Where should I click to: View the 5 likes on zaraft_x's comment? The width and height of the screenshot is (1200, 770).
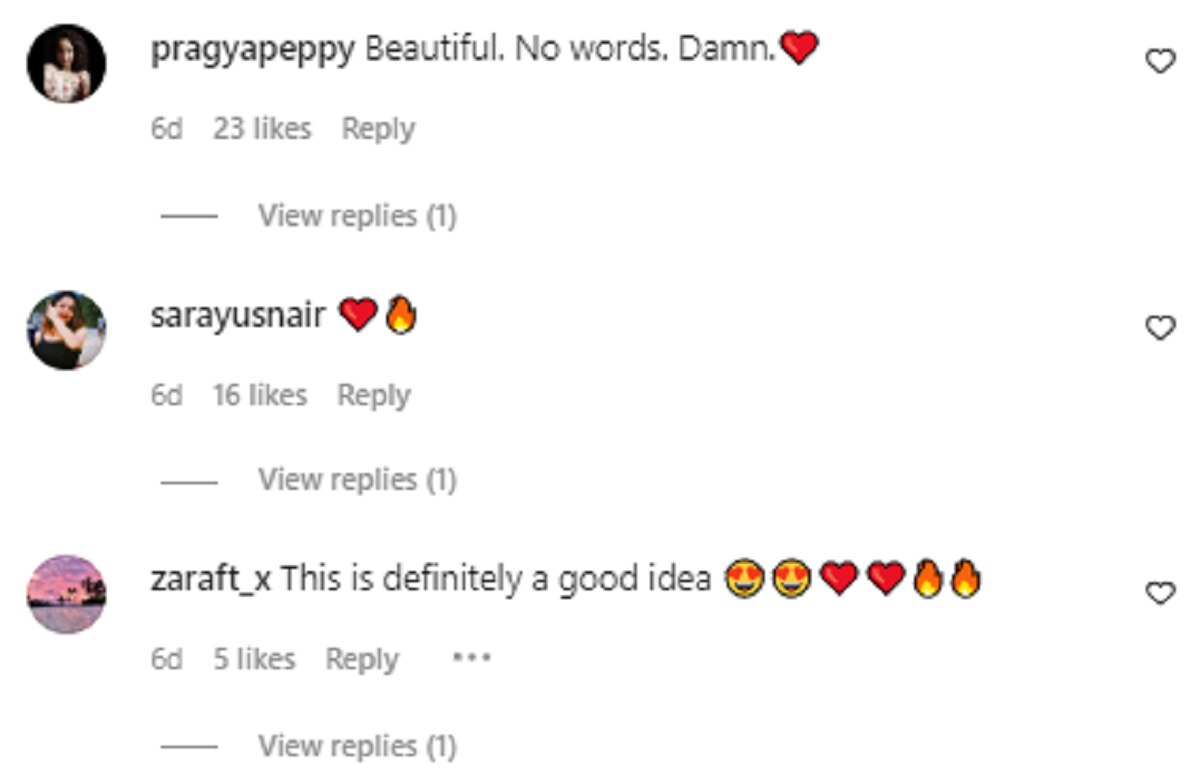pyautogui.click(x=254, y=660)
